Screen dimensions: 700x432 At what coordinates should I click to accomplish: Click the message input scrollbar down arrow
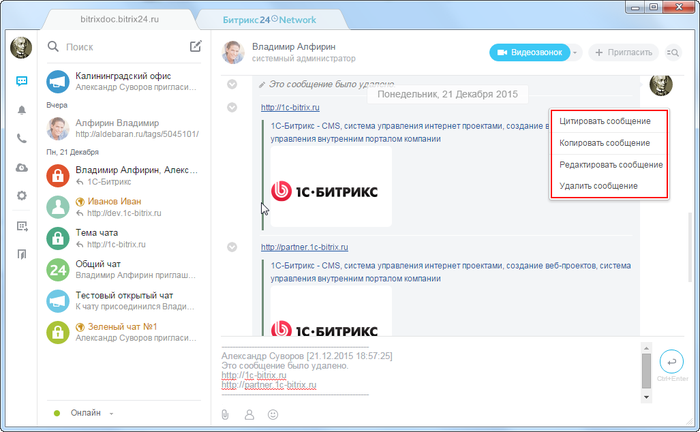[x=646, y=397]
